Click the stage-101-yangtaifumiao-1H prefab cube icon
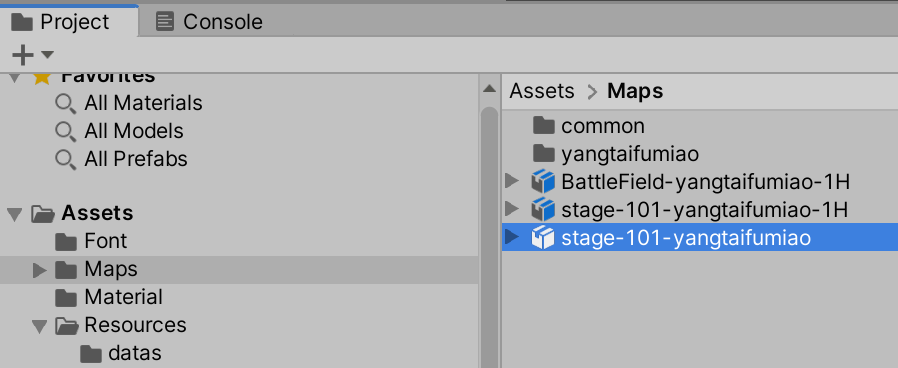 [x=543, y=210]
